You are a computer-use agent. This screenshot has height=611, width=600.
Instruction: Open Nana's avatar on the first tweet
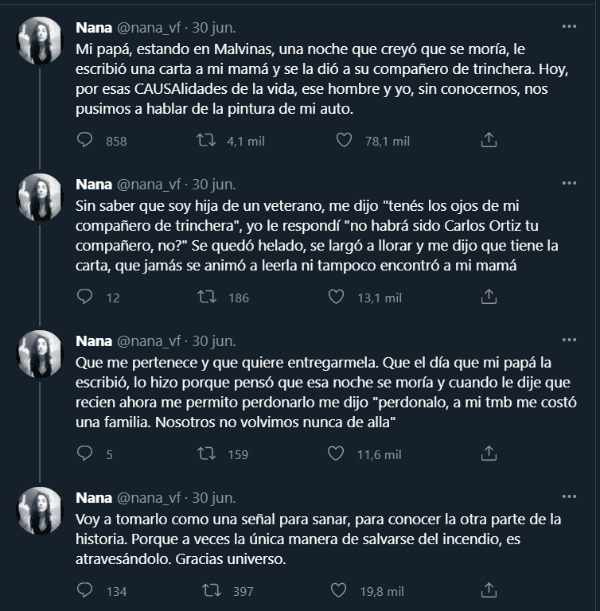pos(39,40)
